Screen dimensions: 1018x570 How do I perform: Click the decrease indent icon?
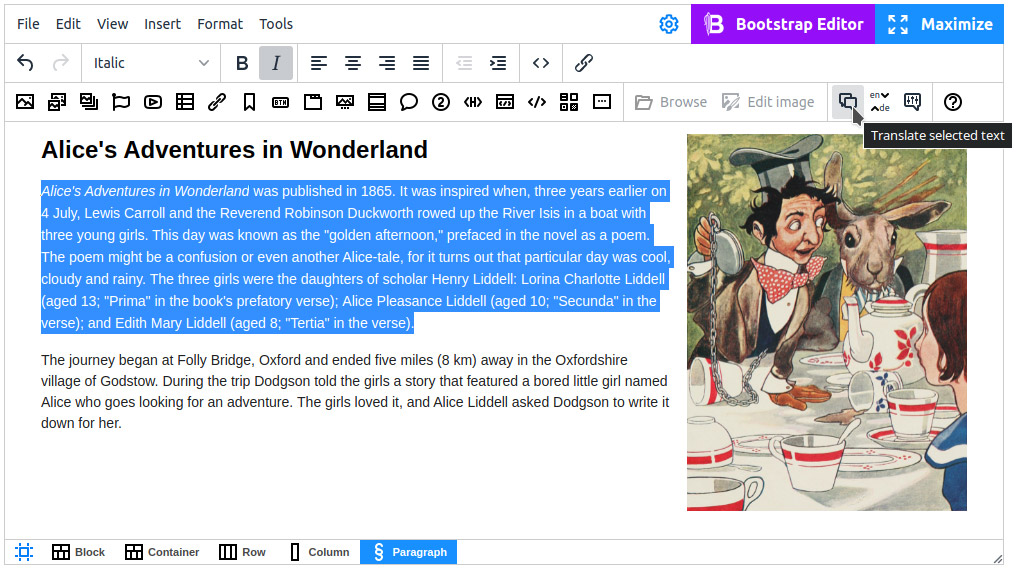(x=464, y=63)
